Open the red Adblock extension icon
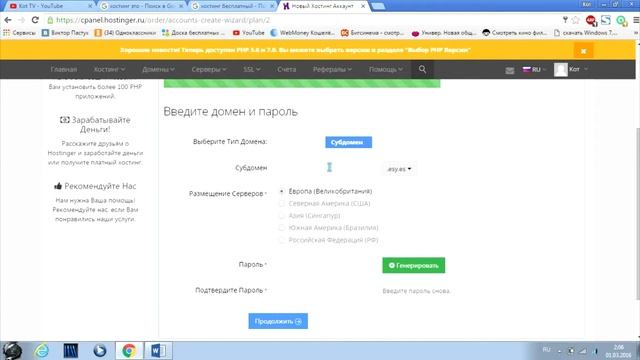 (591, 20)
